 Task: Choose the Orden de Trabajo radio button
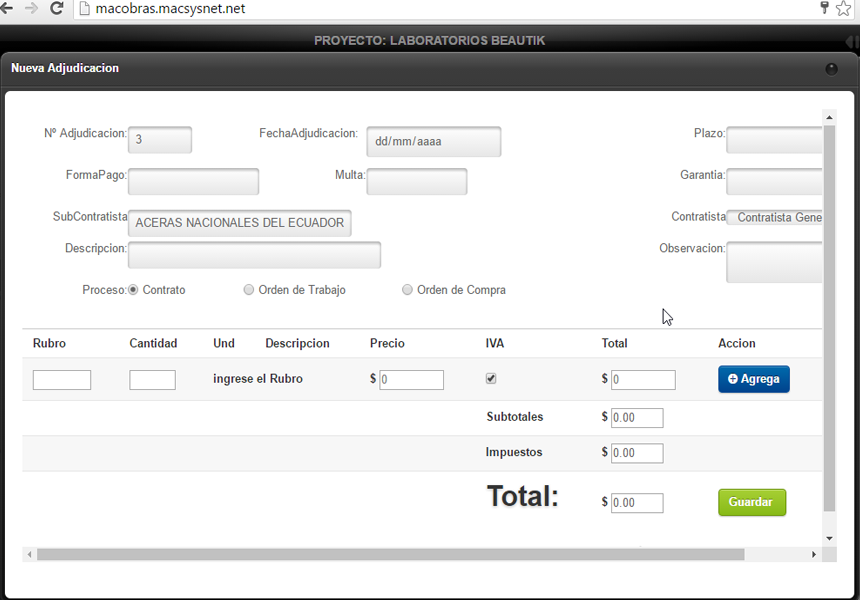click(249, 290)
